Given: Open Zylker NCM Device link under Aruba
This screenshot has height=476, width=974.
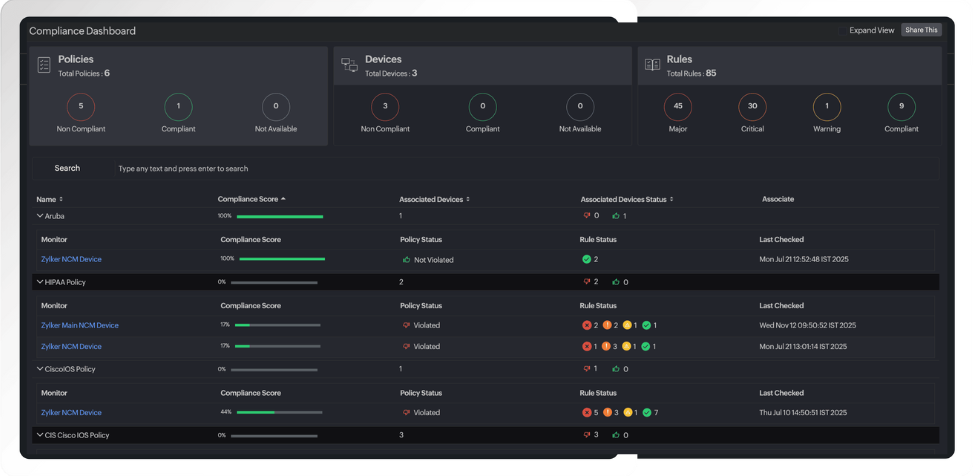Looking at the screenshot, I should tap(71, 259).
